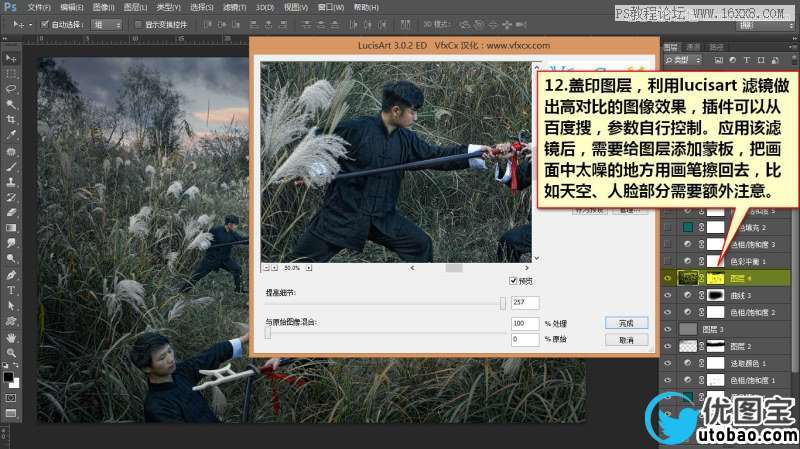Screen dimensions: 800x449
Task: Toggle Quick Mask mode icon
Action: 11,397
